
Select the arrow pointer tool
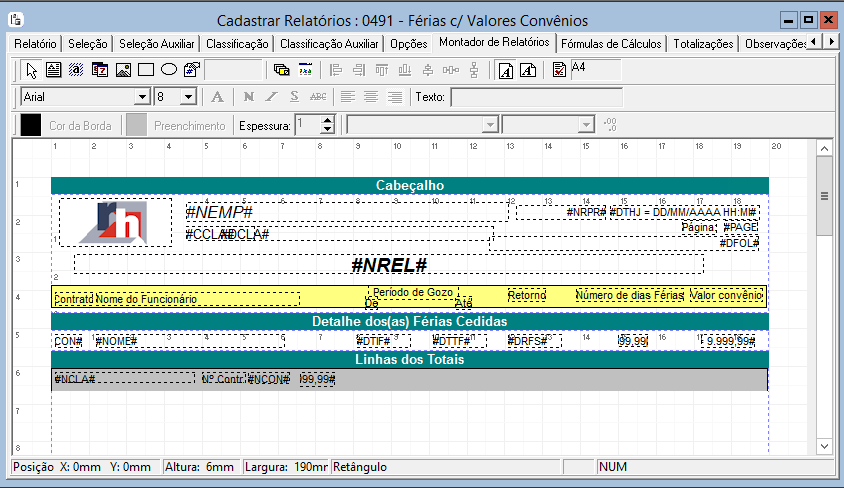[32, 70]
